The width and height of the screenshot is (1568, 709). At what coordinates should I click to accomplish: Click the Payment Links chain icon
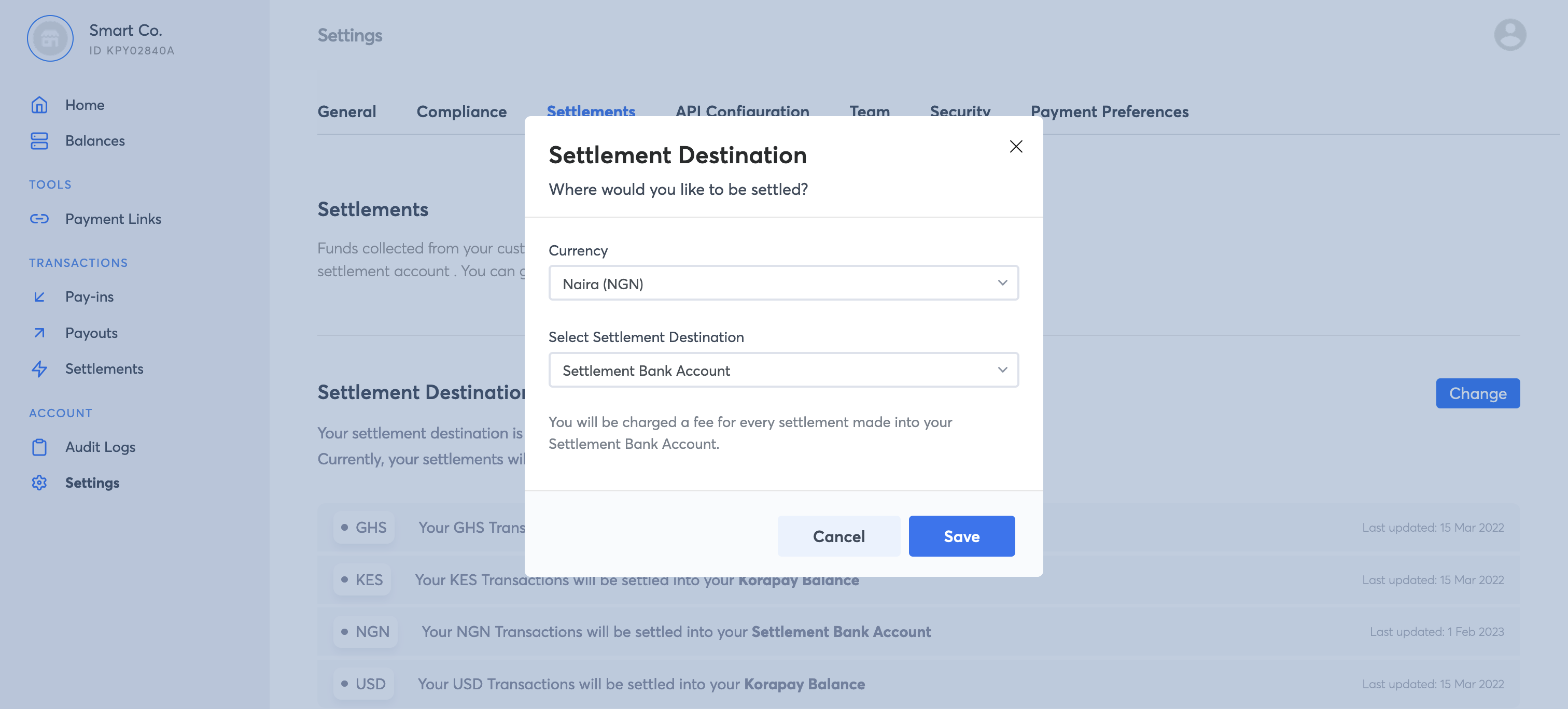pyautogui.click(x=39, y=219)
